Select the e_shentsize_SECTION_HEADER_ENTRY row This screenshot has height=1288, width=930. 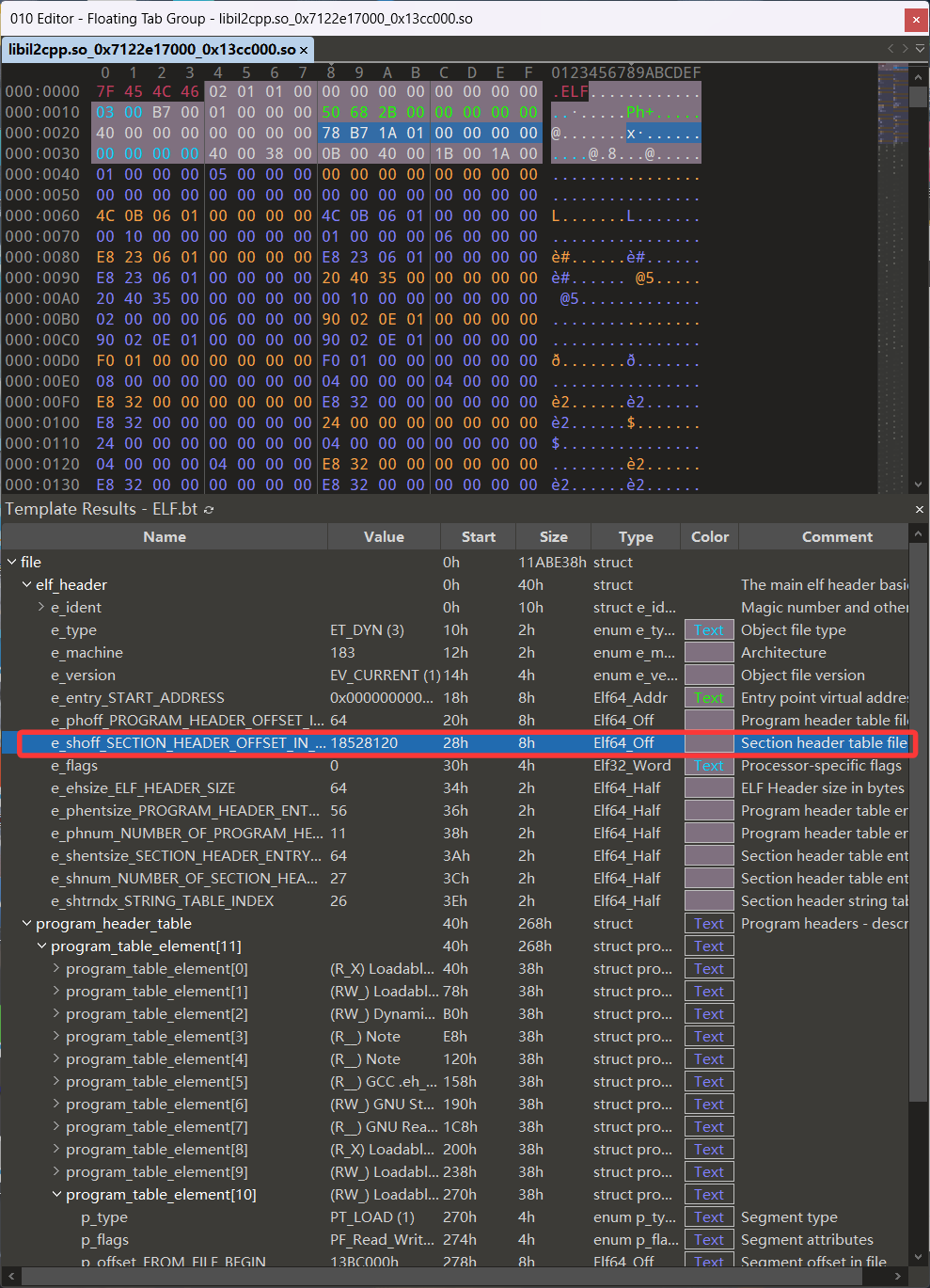click(455, 855)
